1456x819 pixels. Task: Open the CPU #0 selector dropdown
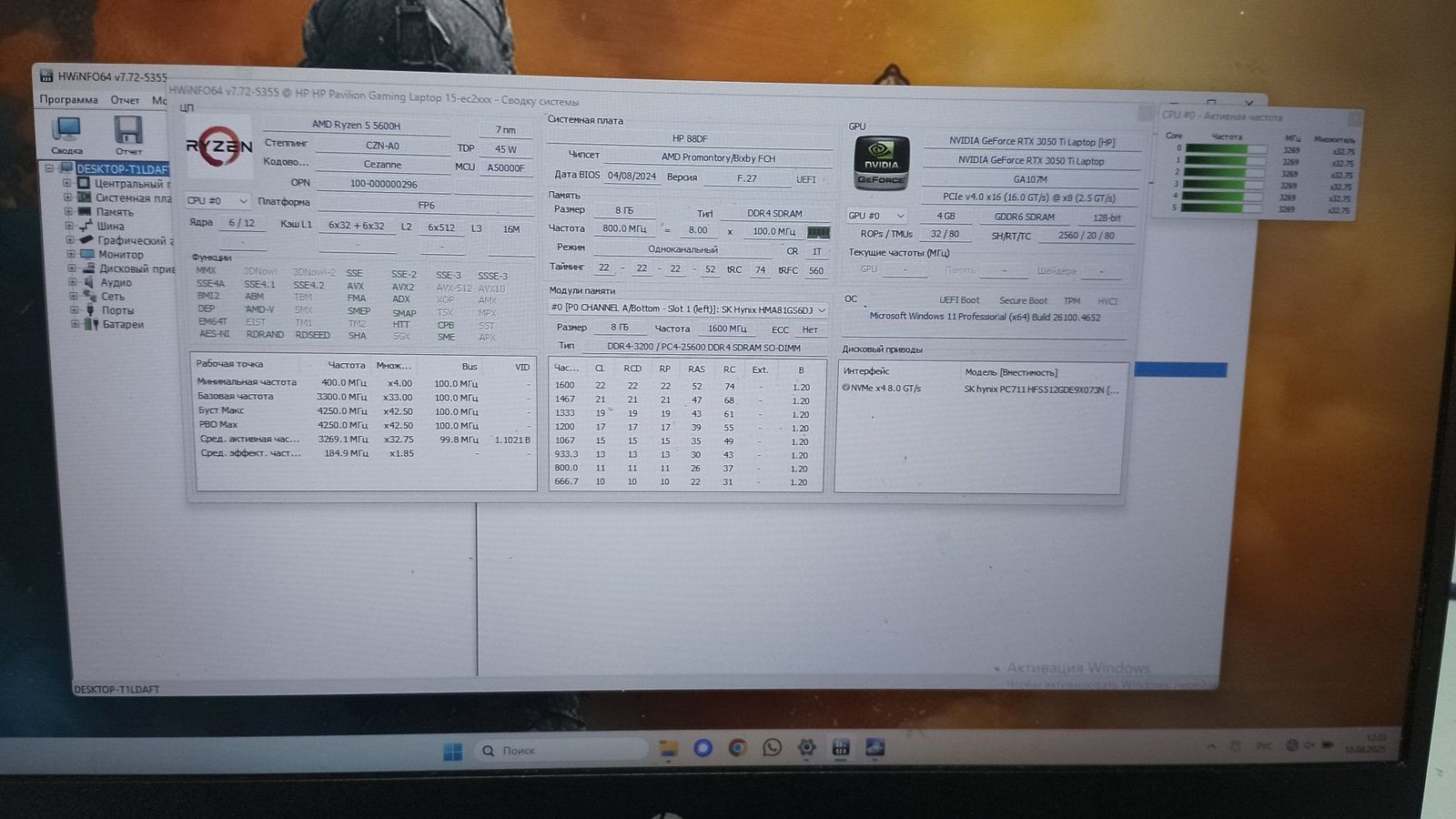coord(217,200)
